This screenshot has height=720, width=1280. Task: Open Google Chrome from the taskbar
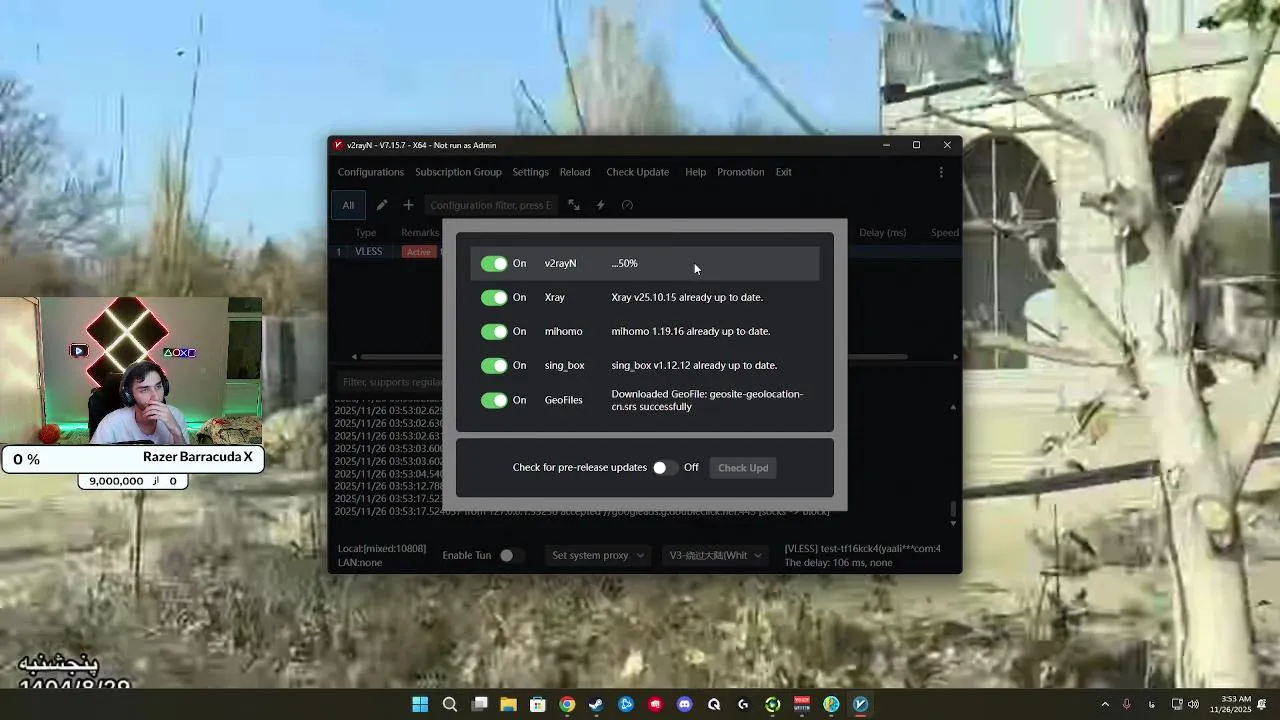tap(567, 705)
